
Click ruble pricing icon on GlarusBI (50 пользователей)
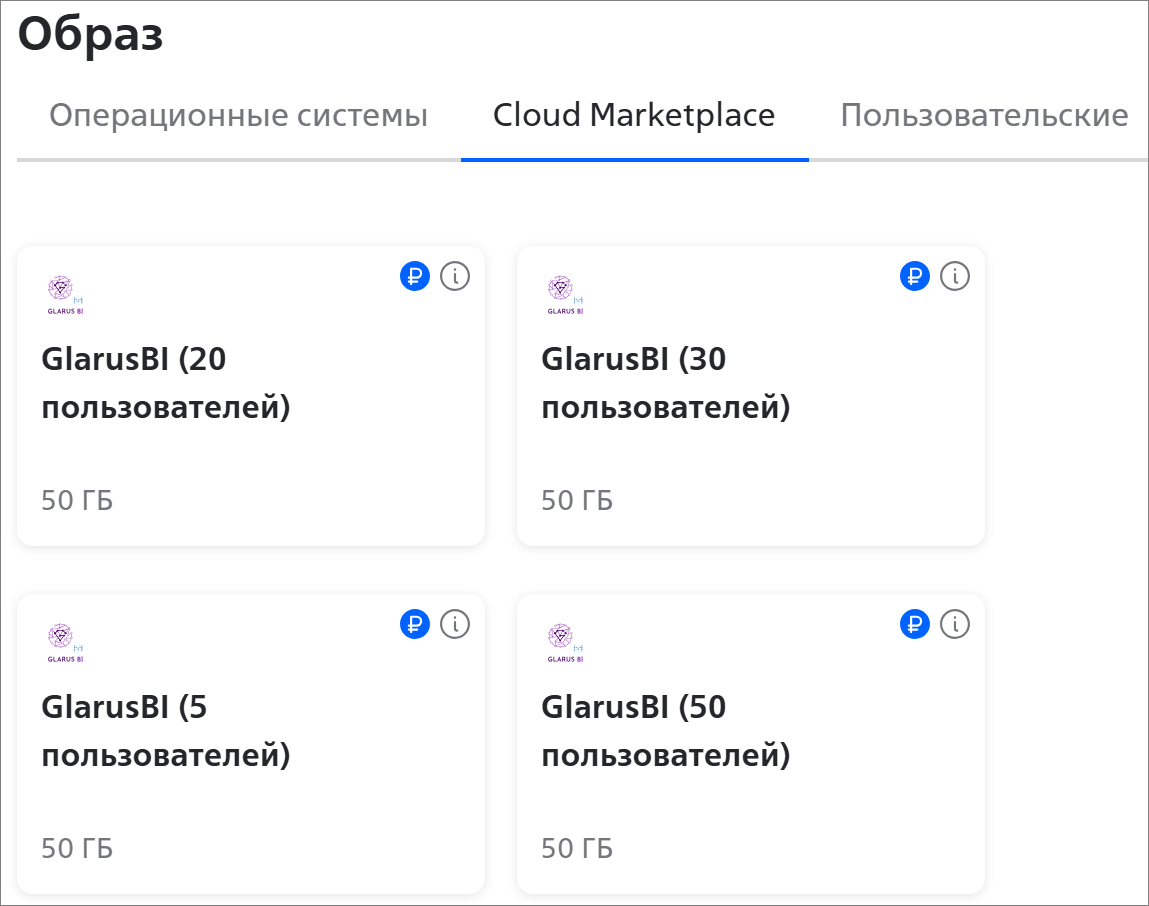tap(915, 625)
